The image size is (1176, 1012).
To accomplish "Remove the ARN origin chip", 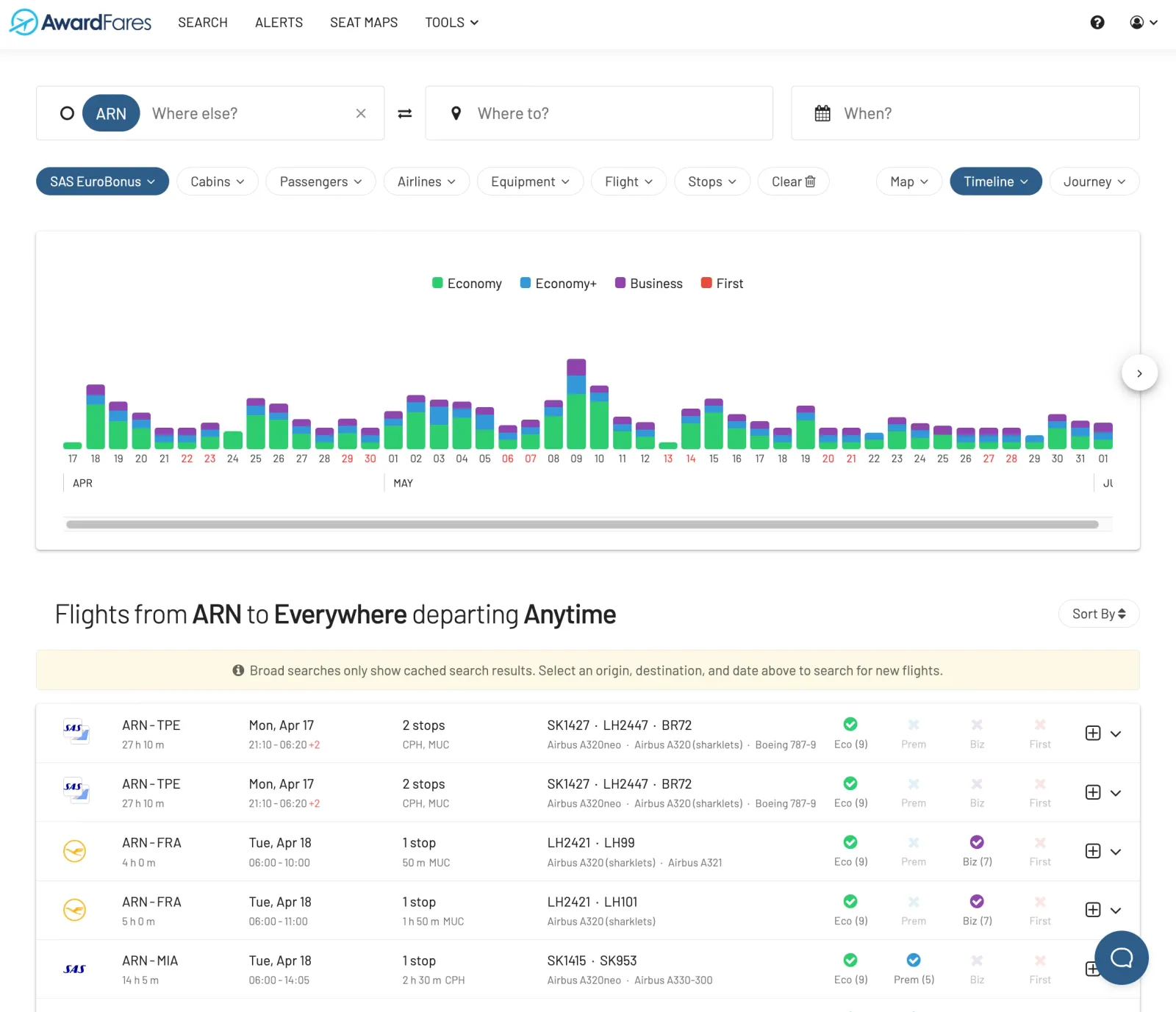I will point(111,113).
